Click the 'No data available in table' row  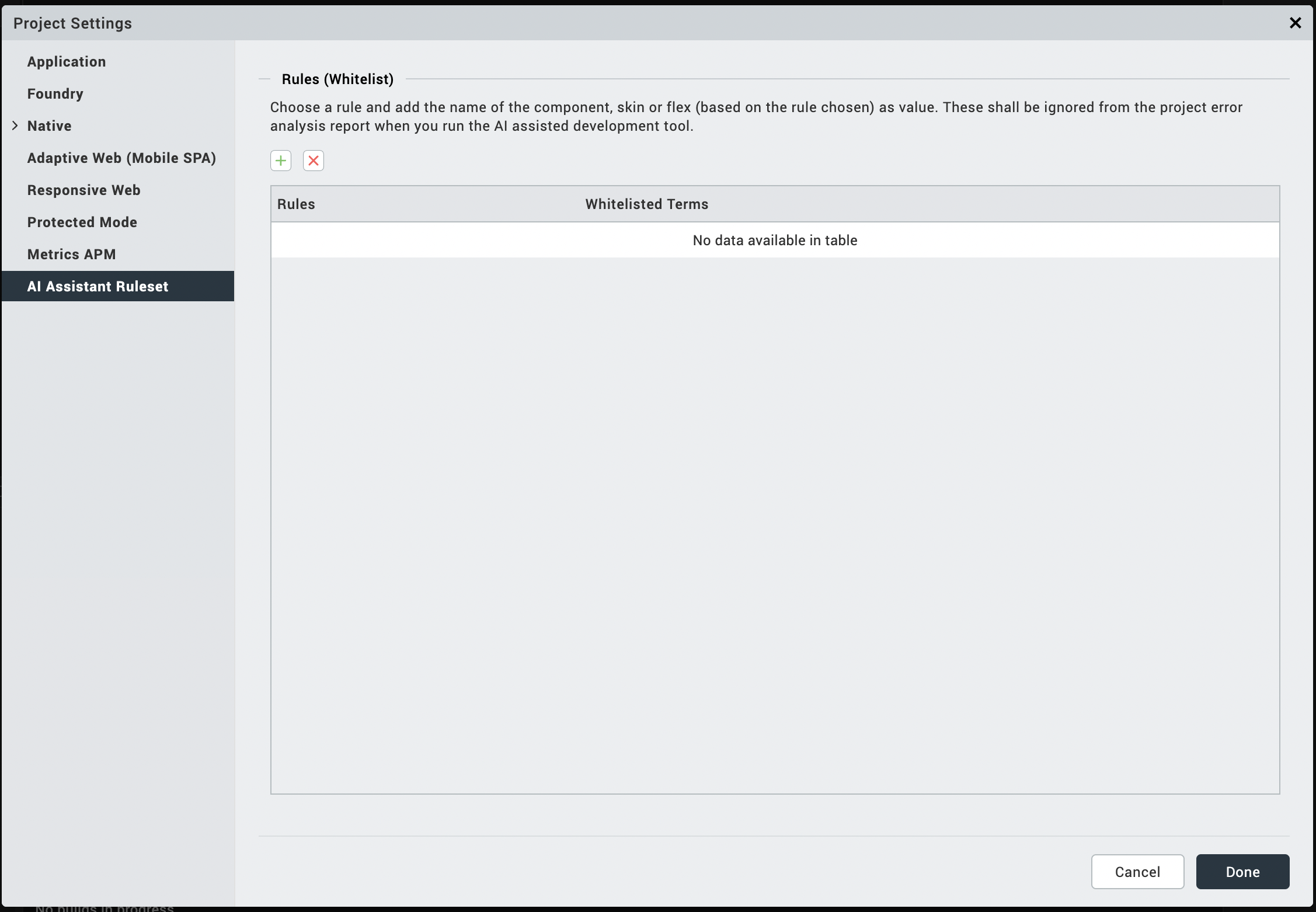(775, 241)
